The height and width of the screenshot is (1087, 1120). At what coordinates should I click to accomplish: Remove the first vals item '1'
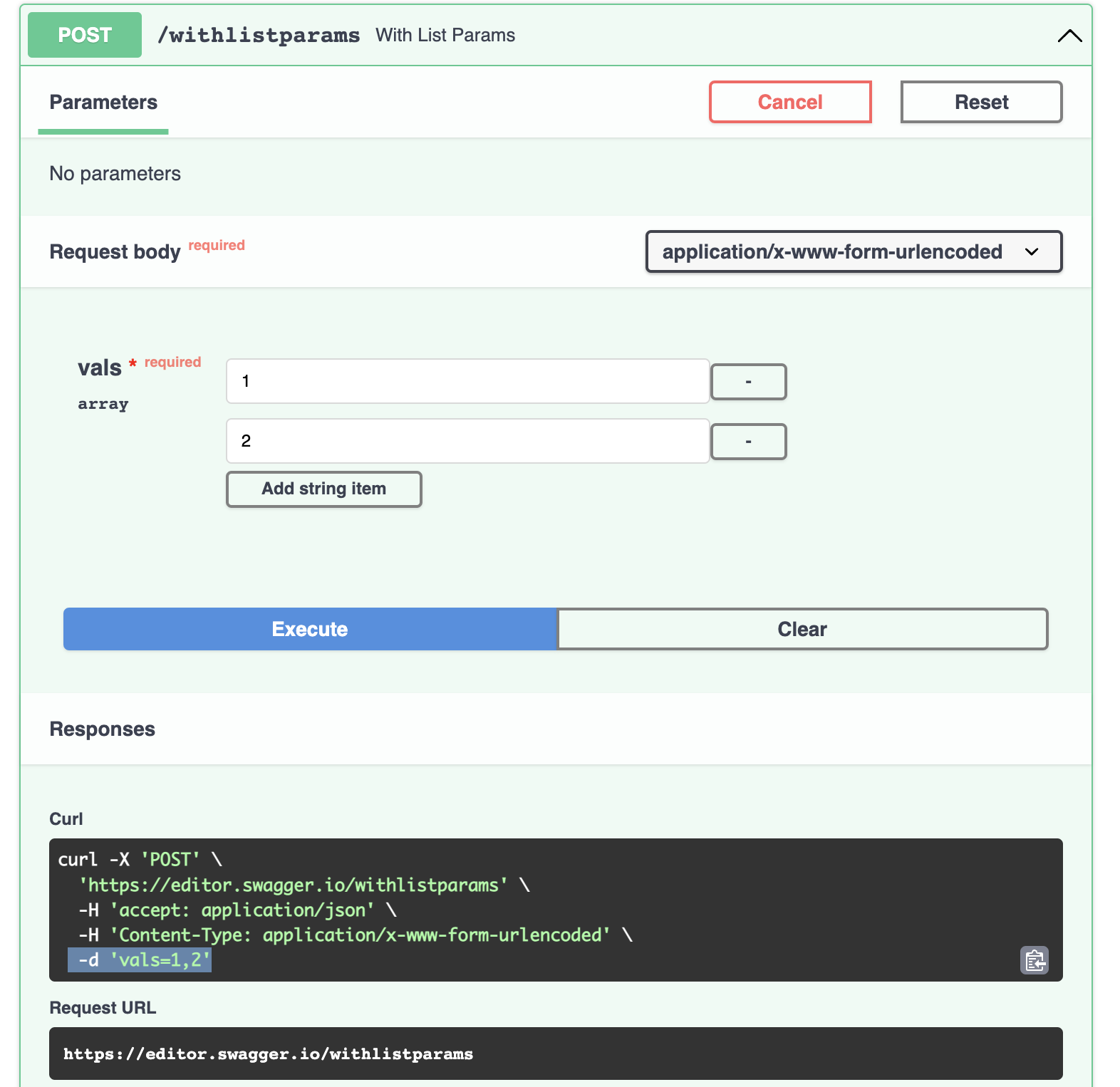[x=748, y=382]
